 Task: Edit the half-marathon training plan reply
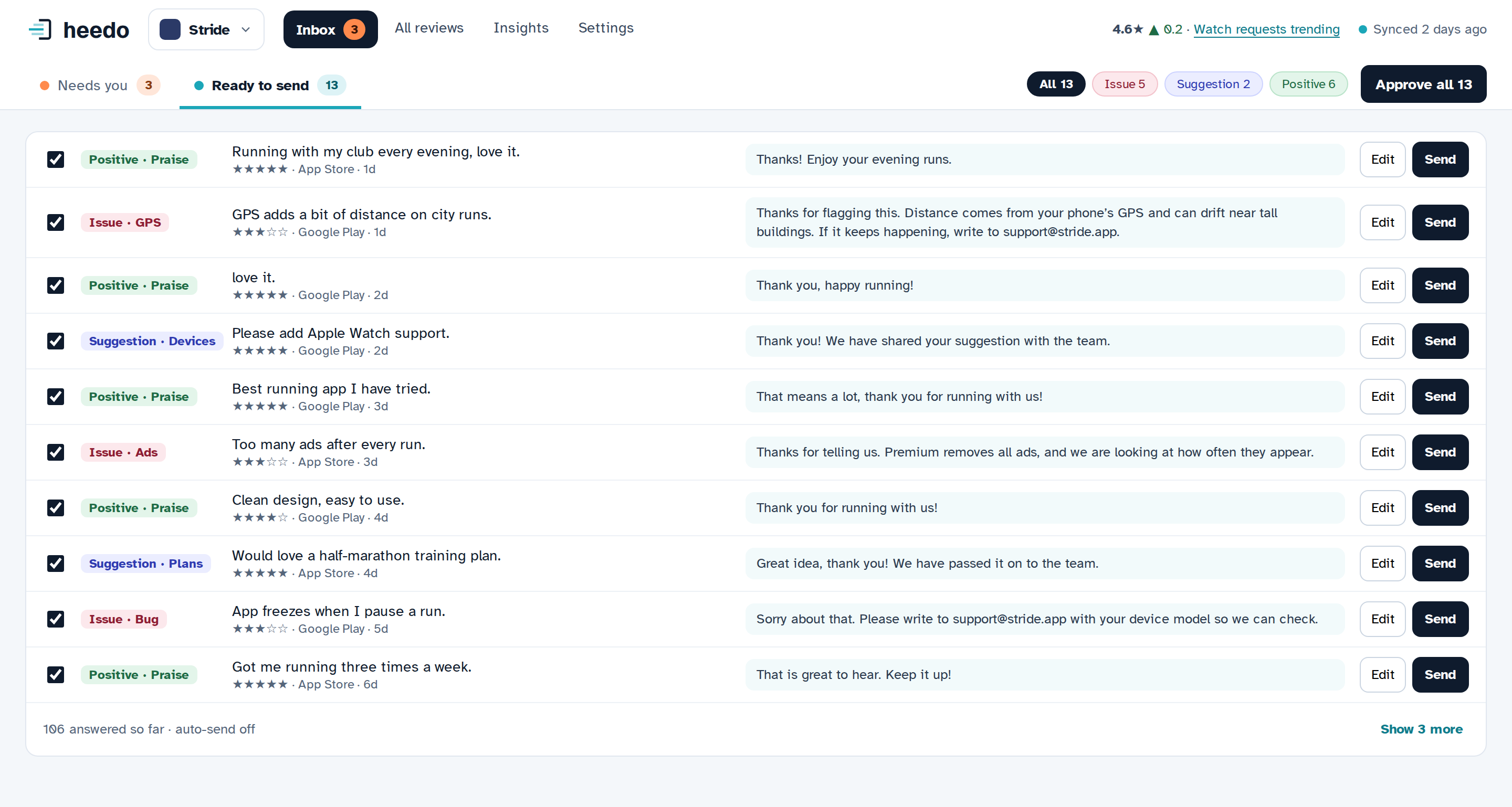click(1382, 564)
